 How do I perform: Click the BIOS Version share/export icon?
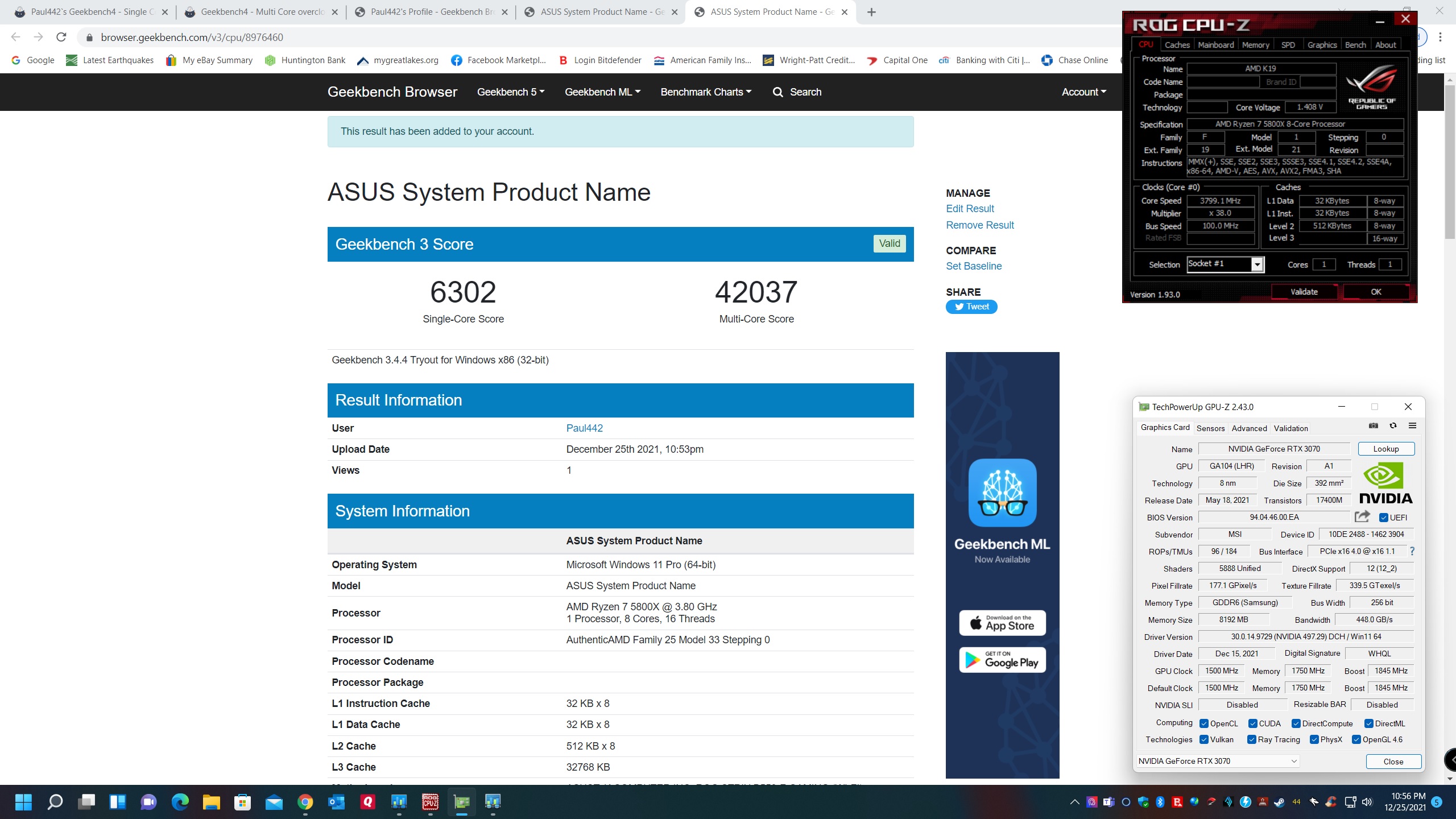pyautogui.click(x=1362, y=516)
